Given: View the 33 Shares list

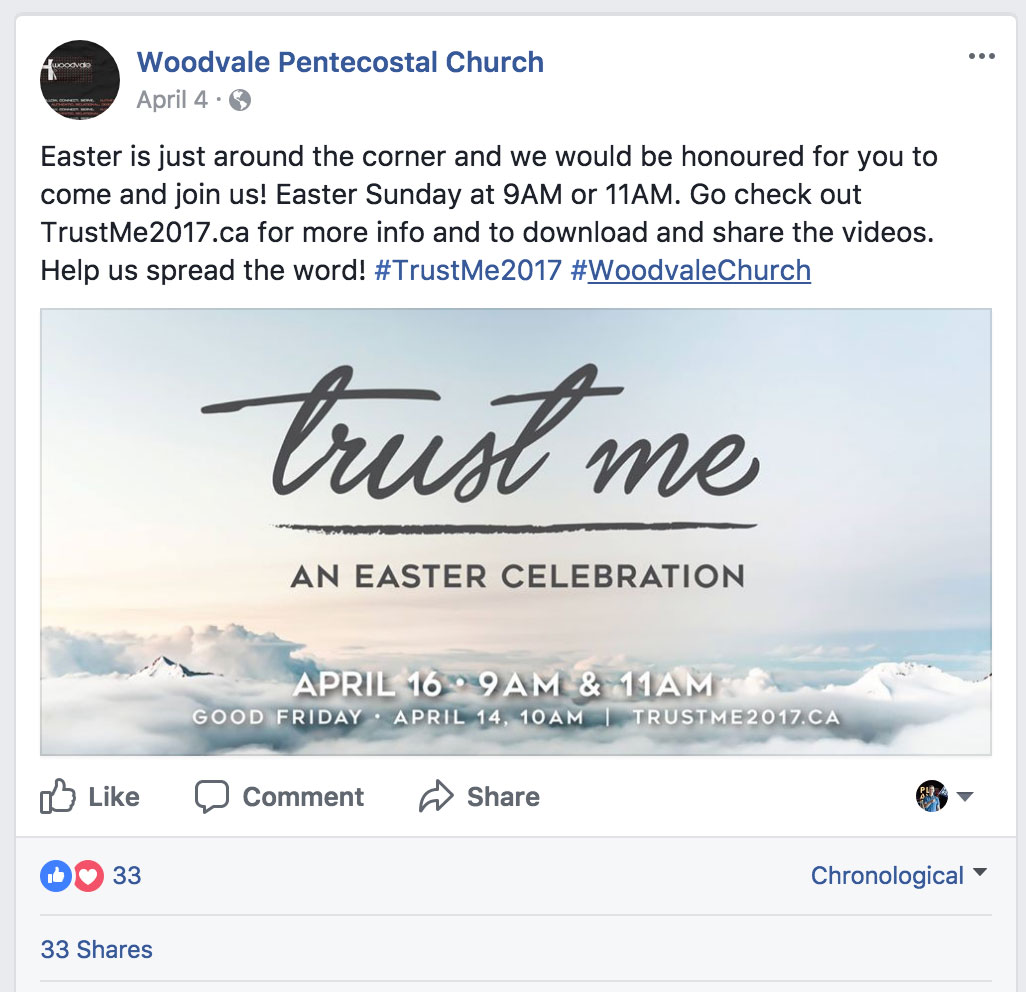Looking at the screenshot, I should pos(96,949).
